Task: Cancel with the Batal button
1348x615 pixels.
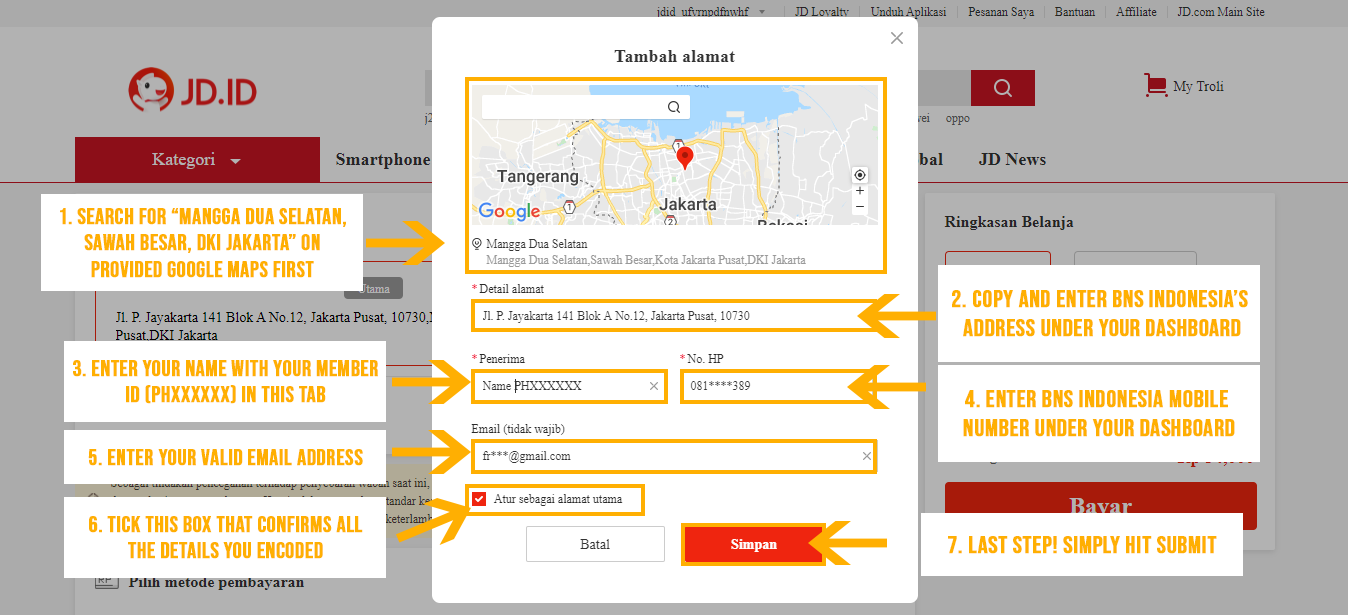Action: 595,544
